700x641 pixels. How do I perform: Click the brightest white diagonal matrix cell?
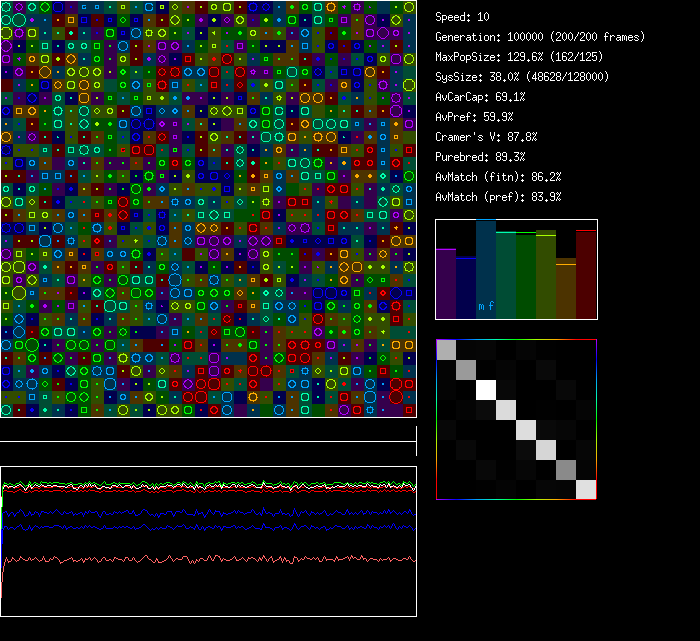point(487,390)
